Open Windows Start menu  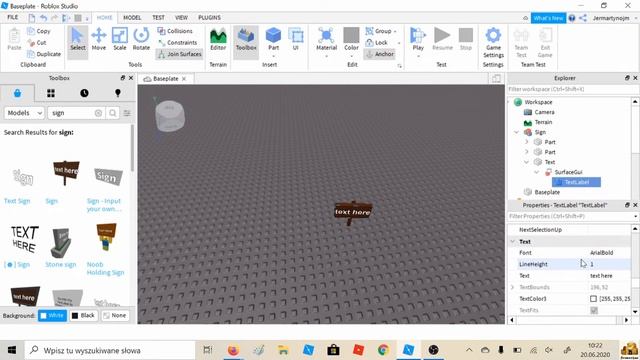pyautogui.click(x=12, y=350)
